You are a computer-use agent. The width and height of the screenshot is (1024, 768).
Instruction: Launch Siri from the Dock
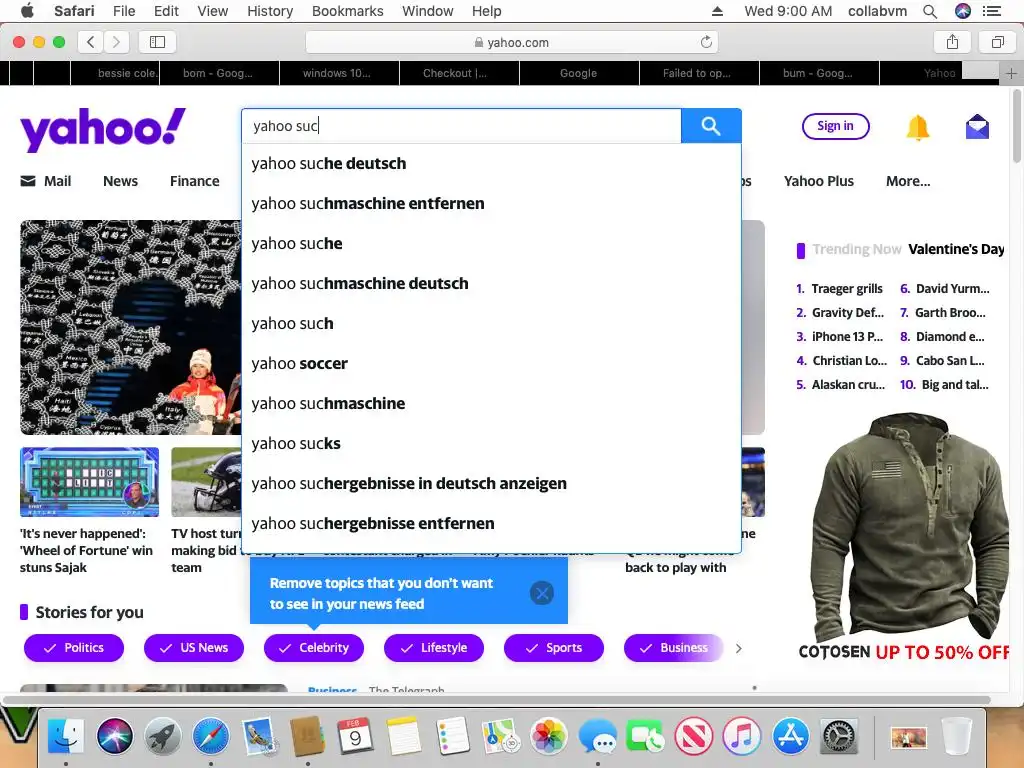114,736
